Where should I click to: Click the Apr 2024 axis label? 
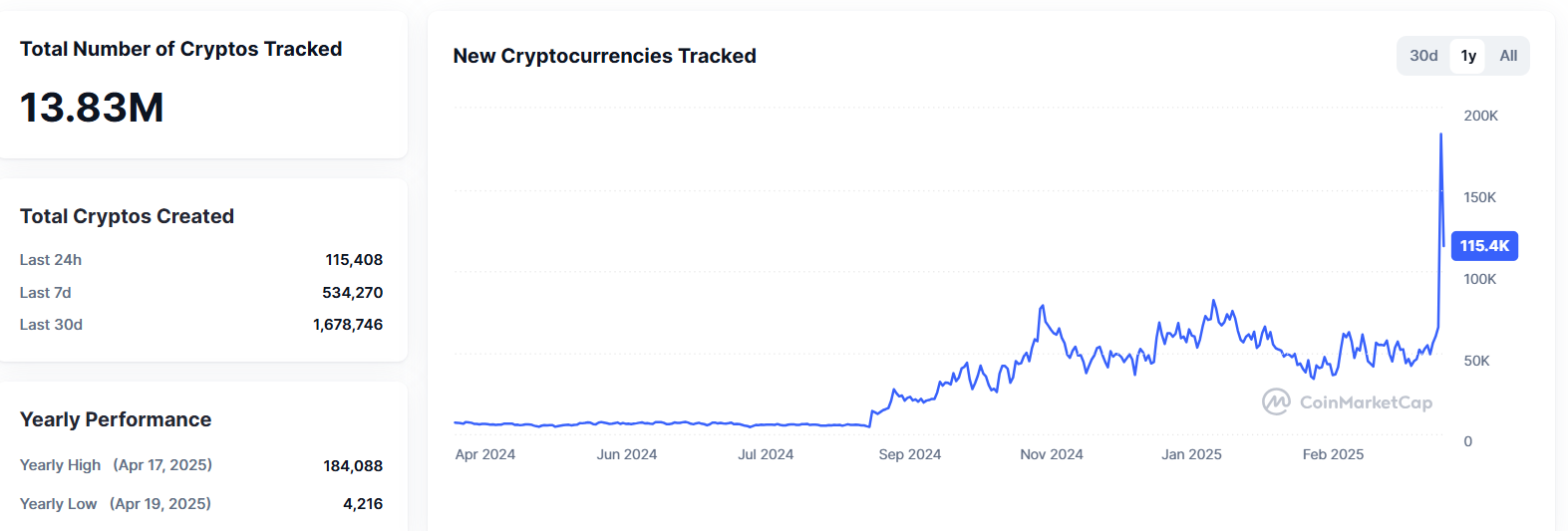tap(484, 454)
